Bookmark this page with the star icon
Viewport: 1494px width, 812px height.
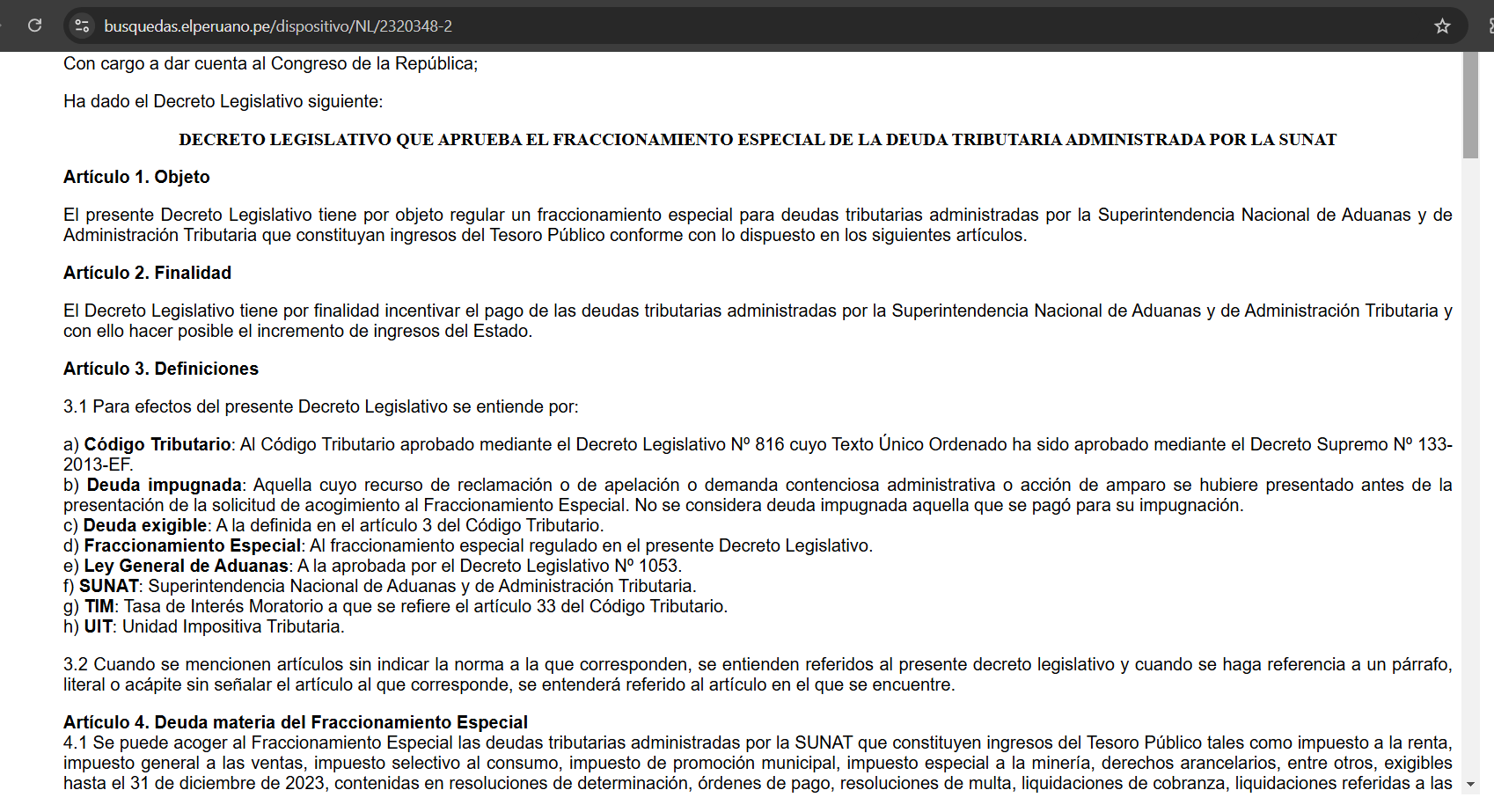point(1442,26)
